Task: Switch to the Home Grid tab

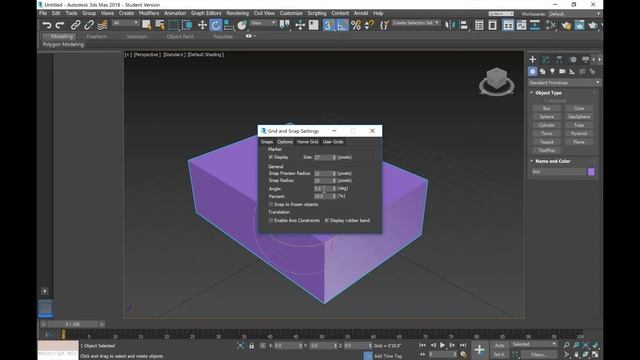Action: [x=308, y=142]
